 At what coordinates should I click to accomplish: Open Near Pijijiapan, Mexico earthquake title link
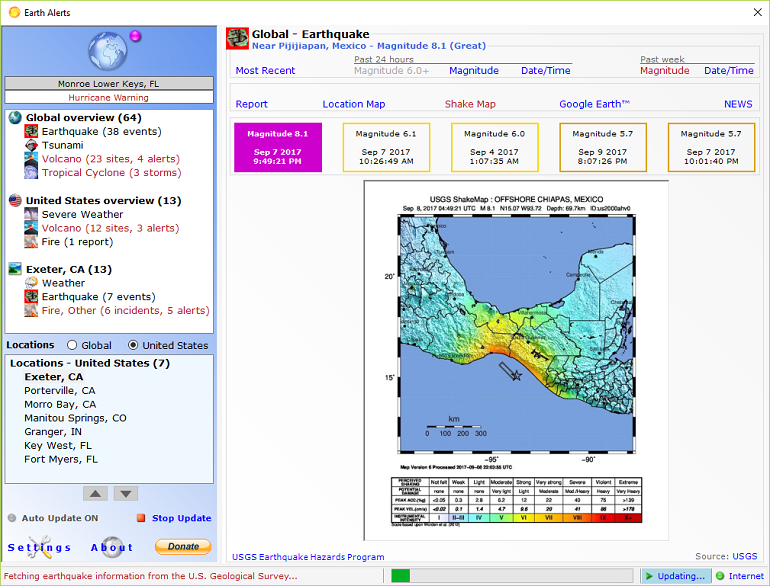pos(369,46)
